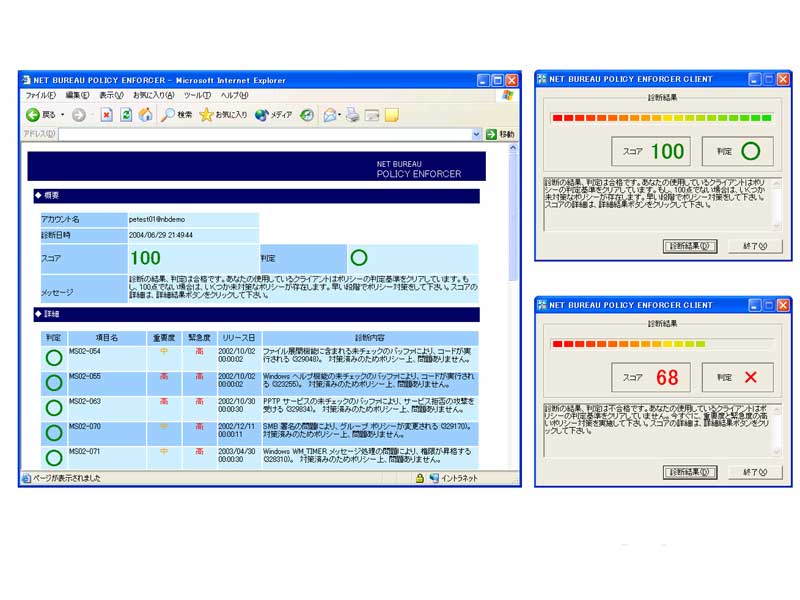Click the 診断内容 column header
Screen dimensions: 800x600
tap(370, 338)
